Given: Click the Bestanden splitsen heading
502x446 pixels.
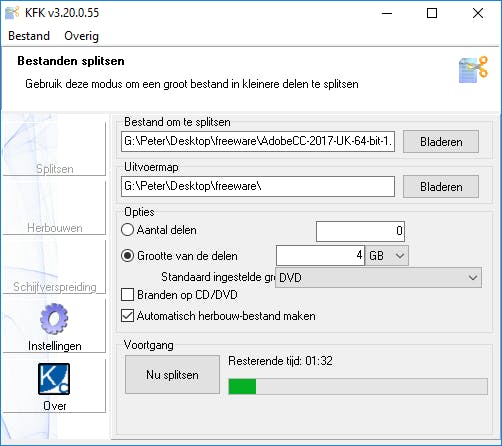Looking at the screenshot, I should tap(71, 61).
